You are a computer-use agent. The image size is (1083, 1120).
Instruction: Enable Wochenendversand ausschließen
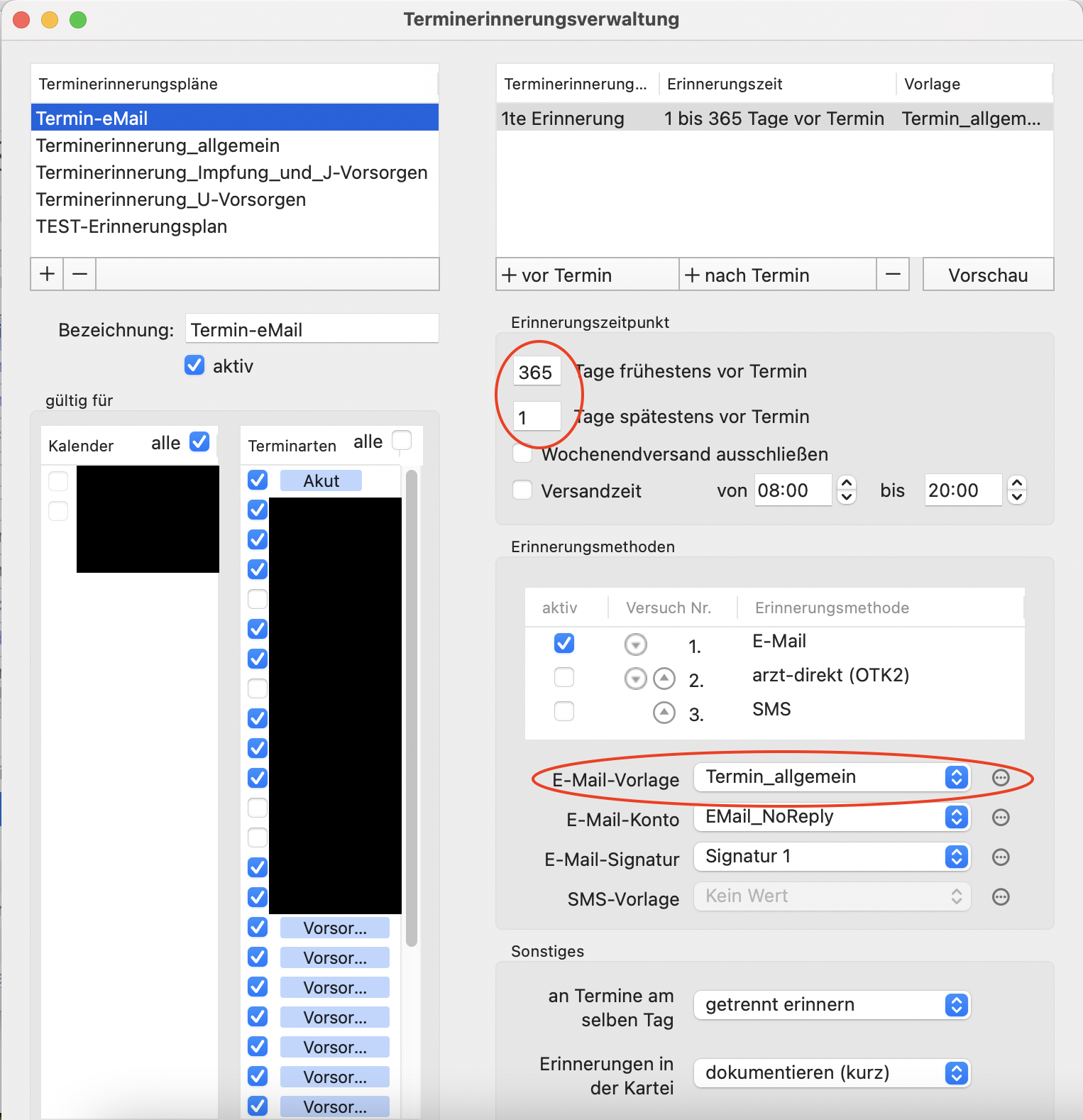(523, 453)
